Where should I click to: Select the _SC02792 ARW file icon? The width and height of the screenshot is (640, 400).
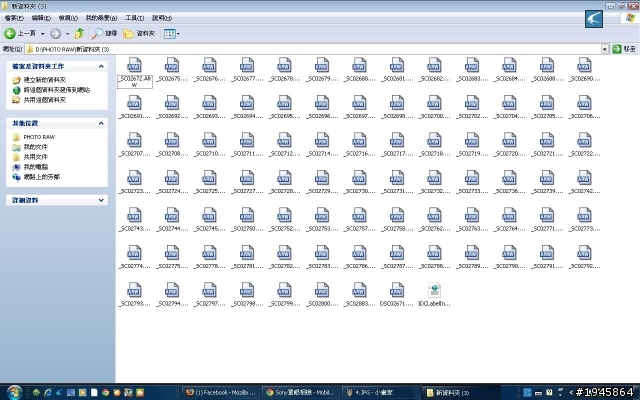584,253
